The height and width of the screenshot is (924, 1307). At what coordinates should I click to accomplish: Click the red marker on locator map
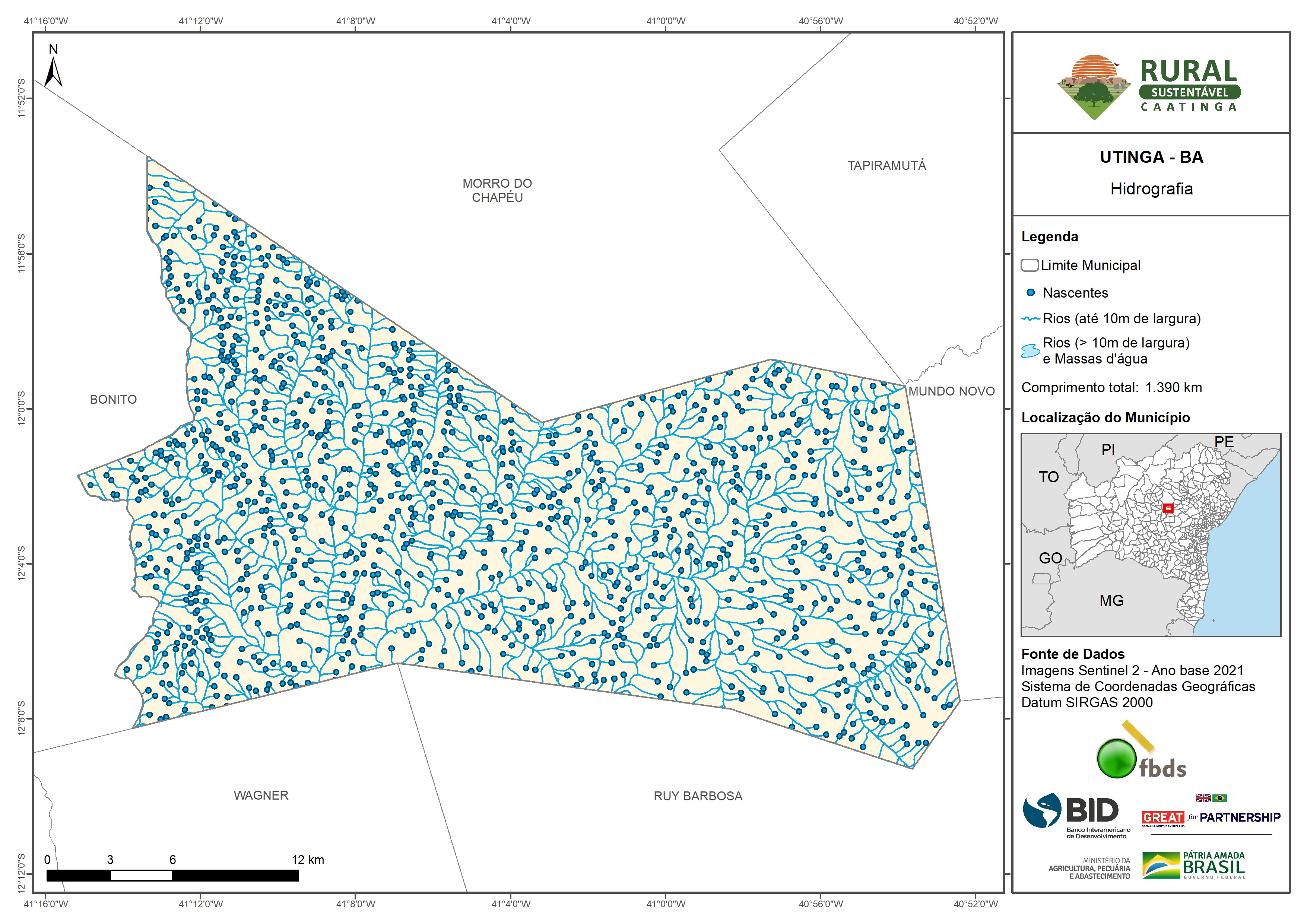pos(1168,508)
